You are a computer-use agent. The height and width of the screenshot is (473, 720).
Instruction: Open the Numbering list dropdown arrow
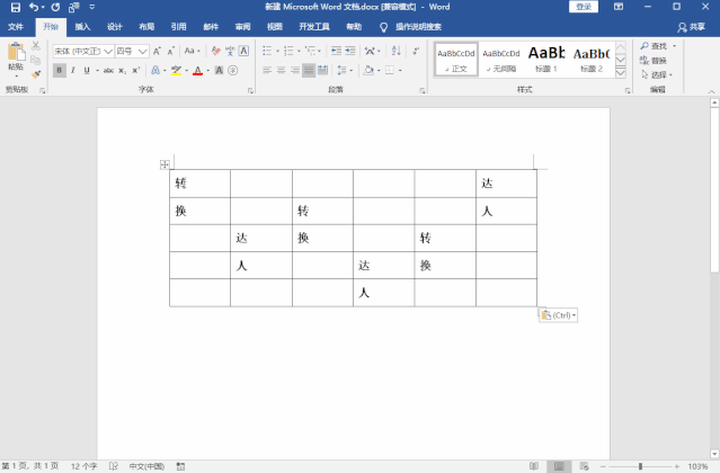point(299,51)
